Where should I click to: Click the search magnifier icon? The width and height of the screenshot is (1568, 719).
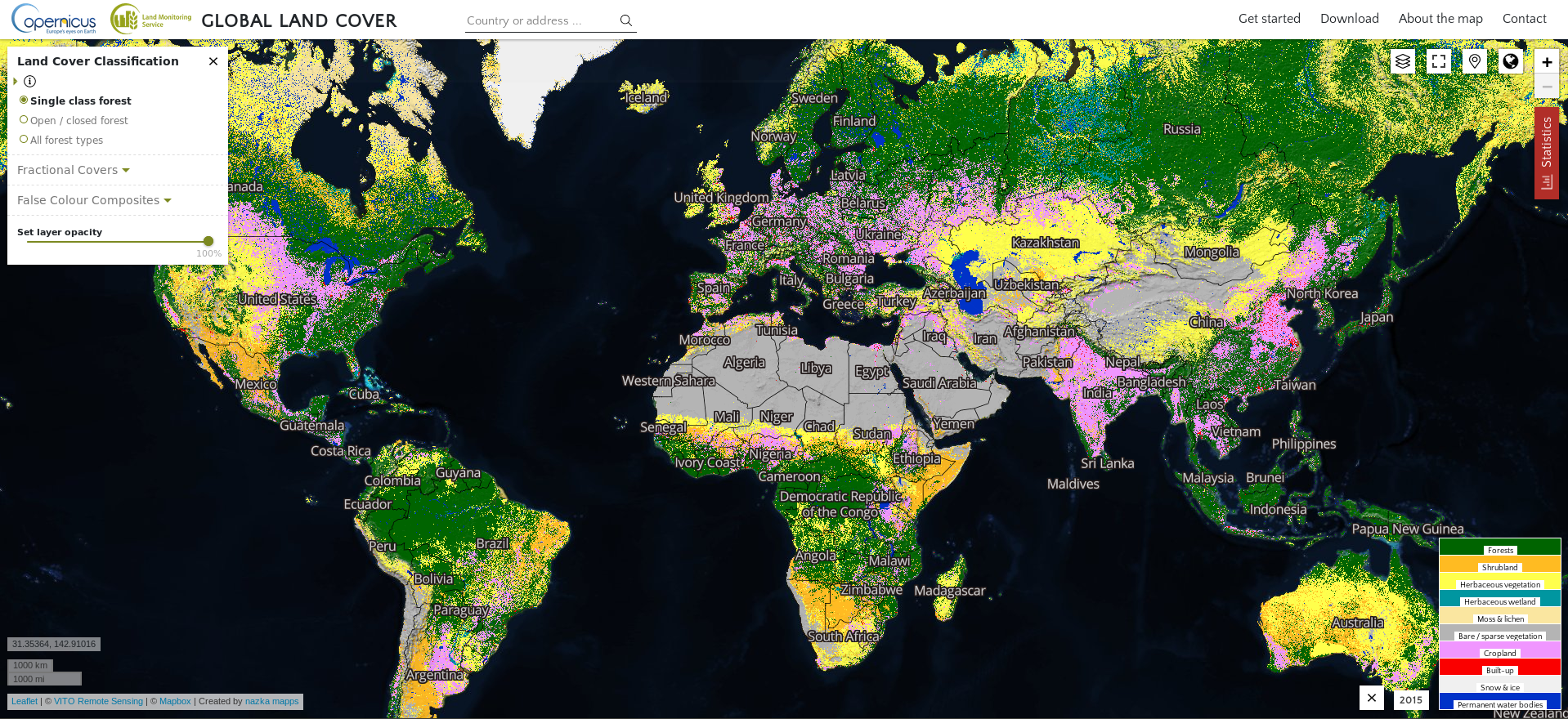click(626, 20)
